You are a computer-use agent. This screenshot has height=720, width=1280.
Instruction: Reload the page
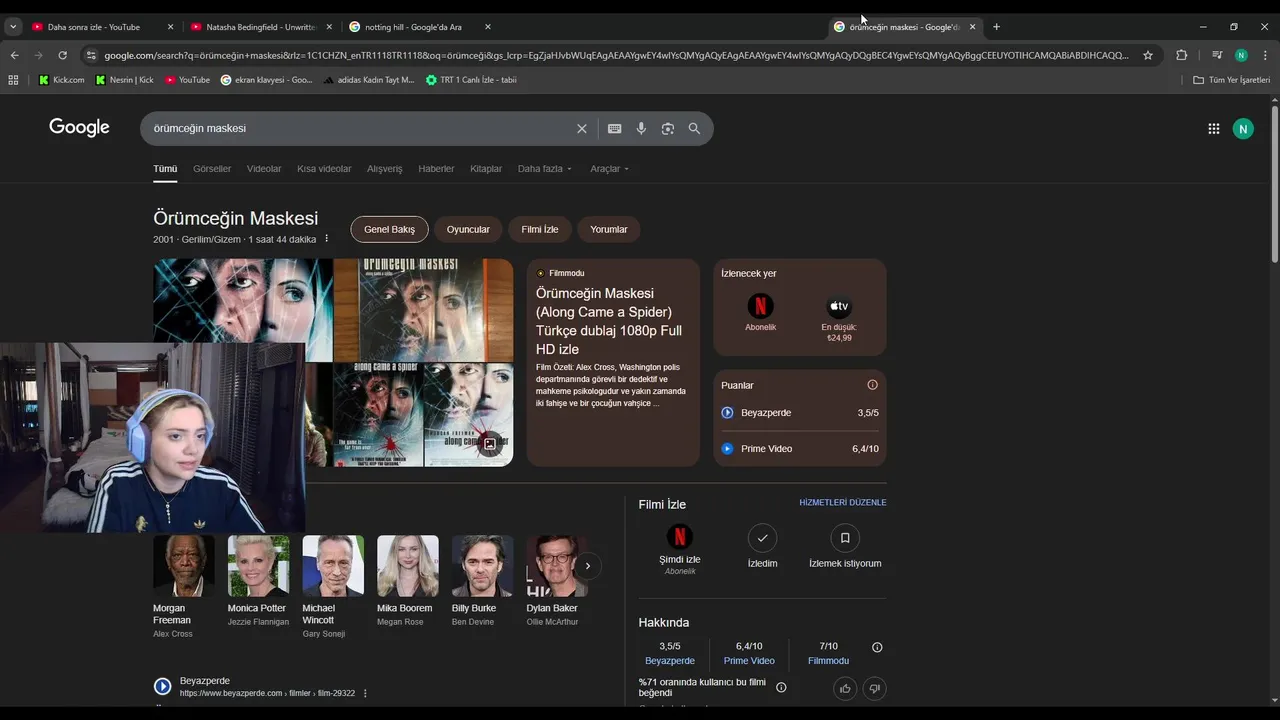(x=63, y=55)
